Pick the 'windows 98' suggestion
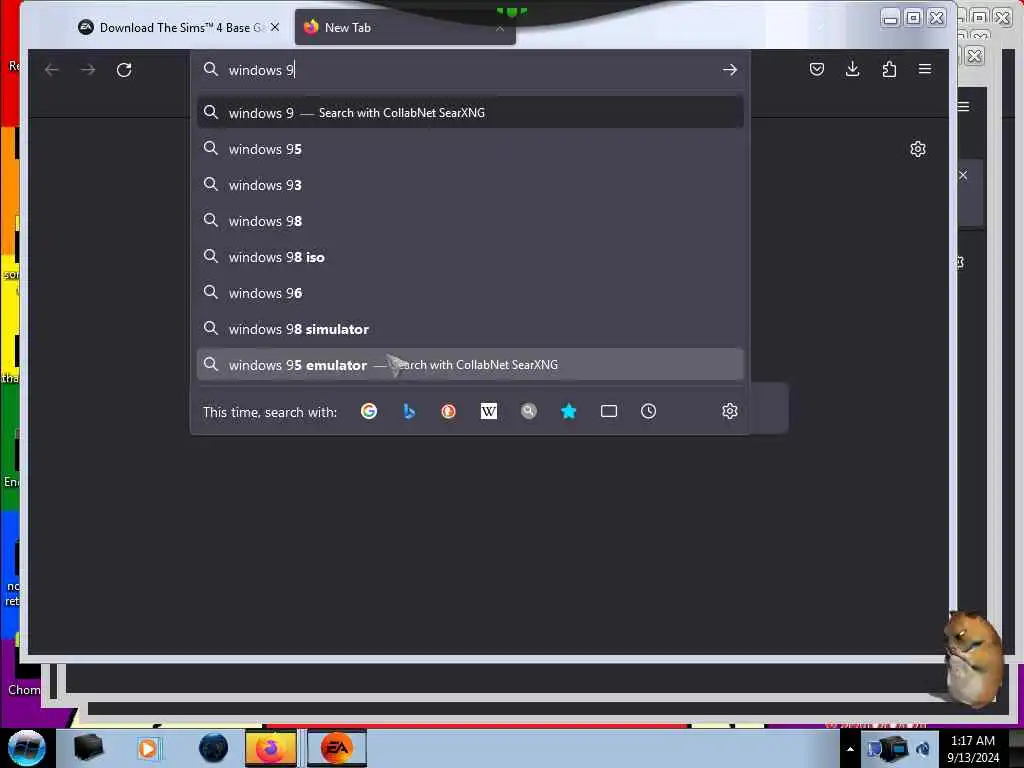1024x768 pixels. tap(470, 221)
